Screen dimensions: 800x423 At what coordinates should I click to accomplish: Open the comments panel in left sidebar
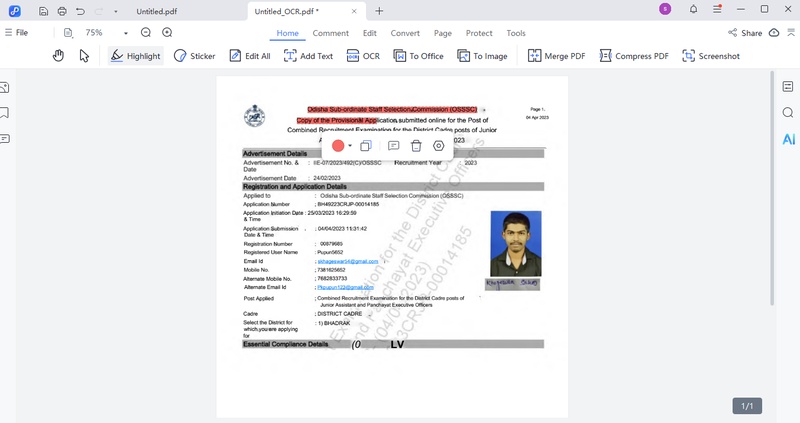tap(5, 139)
